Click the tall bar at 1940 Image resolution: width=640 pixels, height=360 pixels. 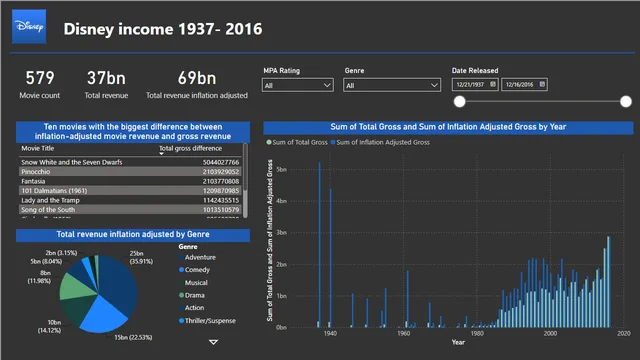click(x=331, y=258)
